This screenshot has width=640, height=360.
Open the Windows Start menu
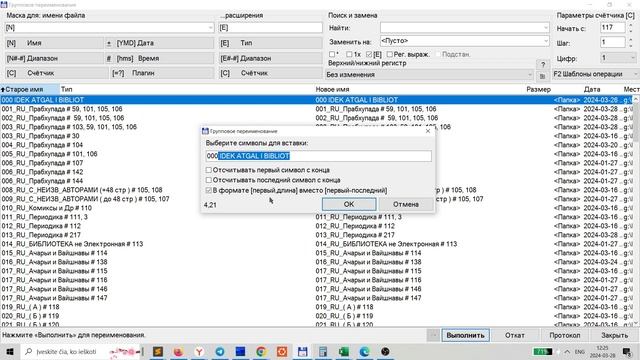click(x=10, y=351)
